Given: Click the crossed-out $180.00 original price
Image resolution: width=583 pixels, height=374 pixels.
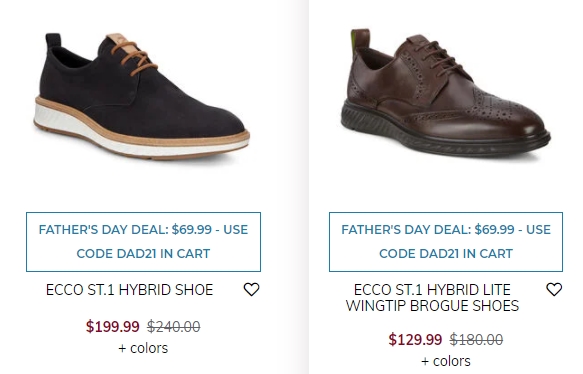Looking at the screenshot, I should [x=476, y=339].
